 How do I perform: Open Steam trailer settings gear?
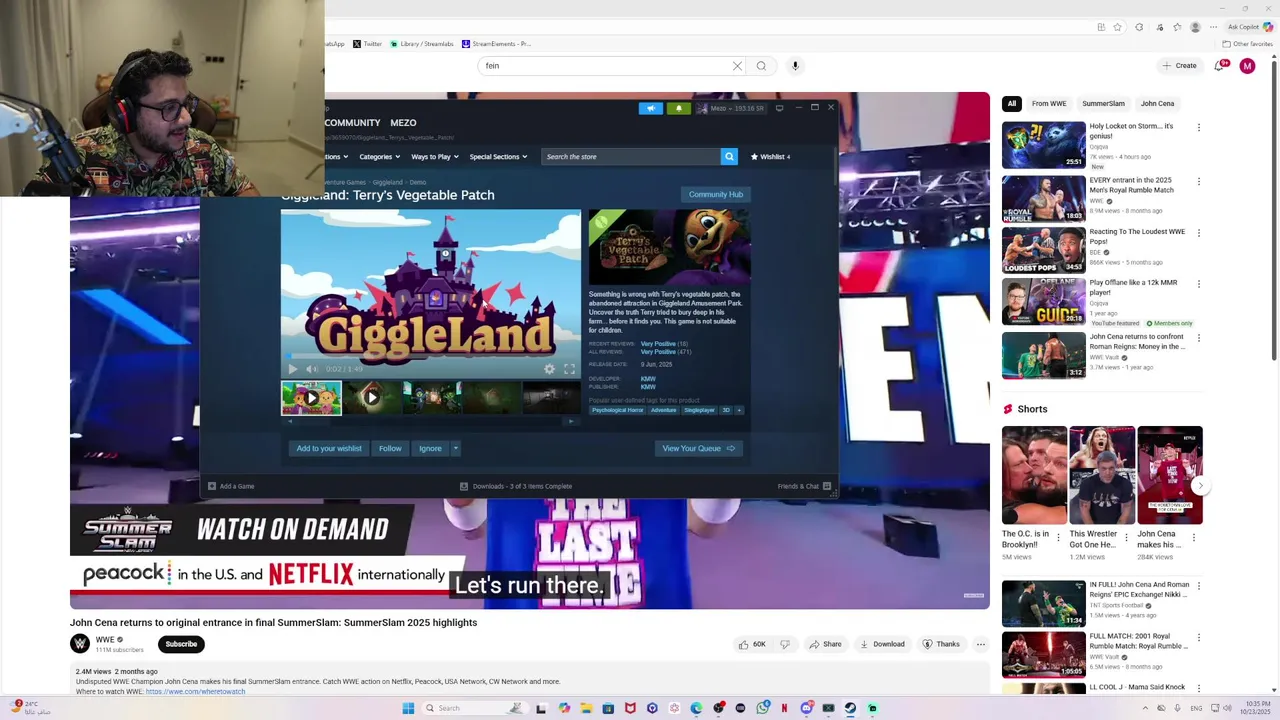pyautogui.click(x=549, y=369)
